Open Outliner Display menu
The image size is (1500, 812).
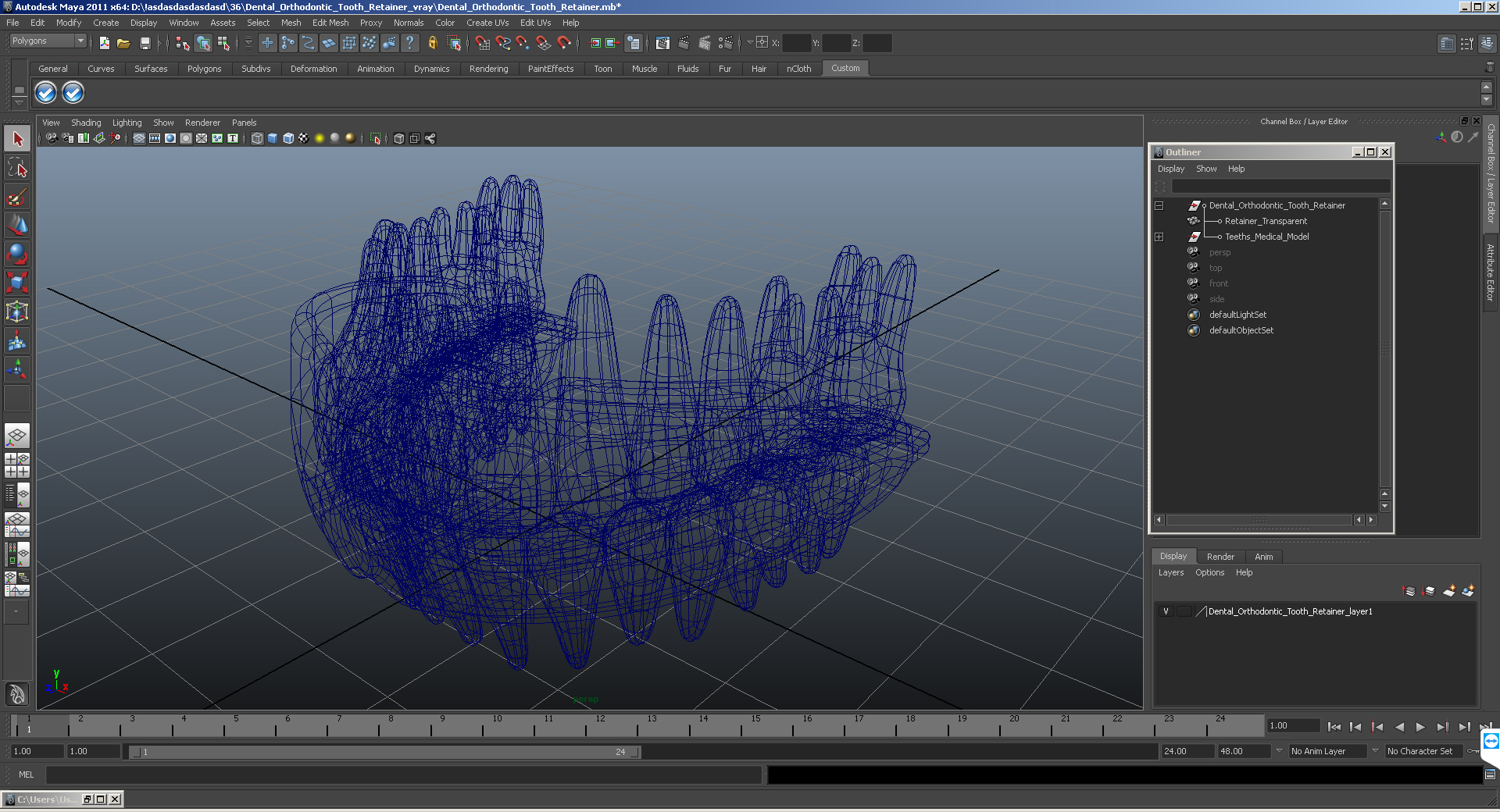1170,169
